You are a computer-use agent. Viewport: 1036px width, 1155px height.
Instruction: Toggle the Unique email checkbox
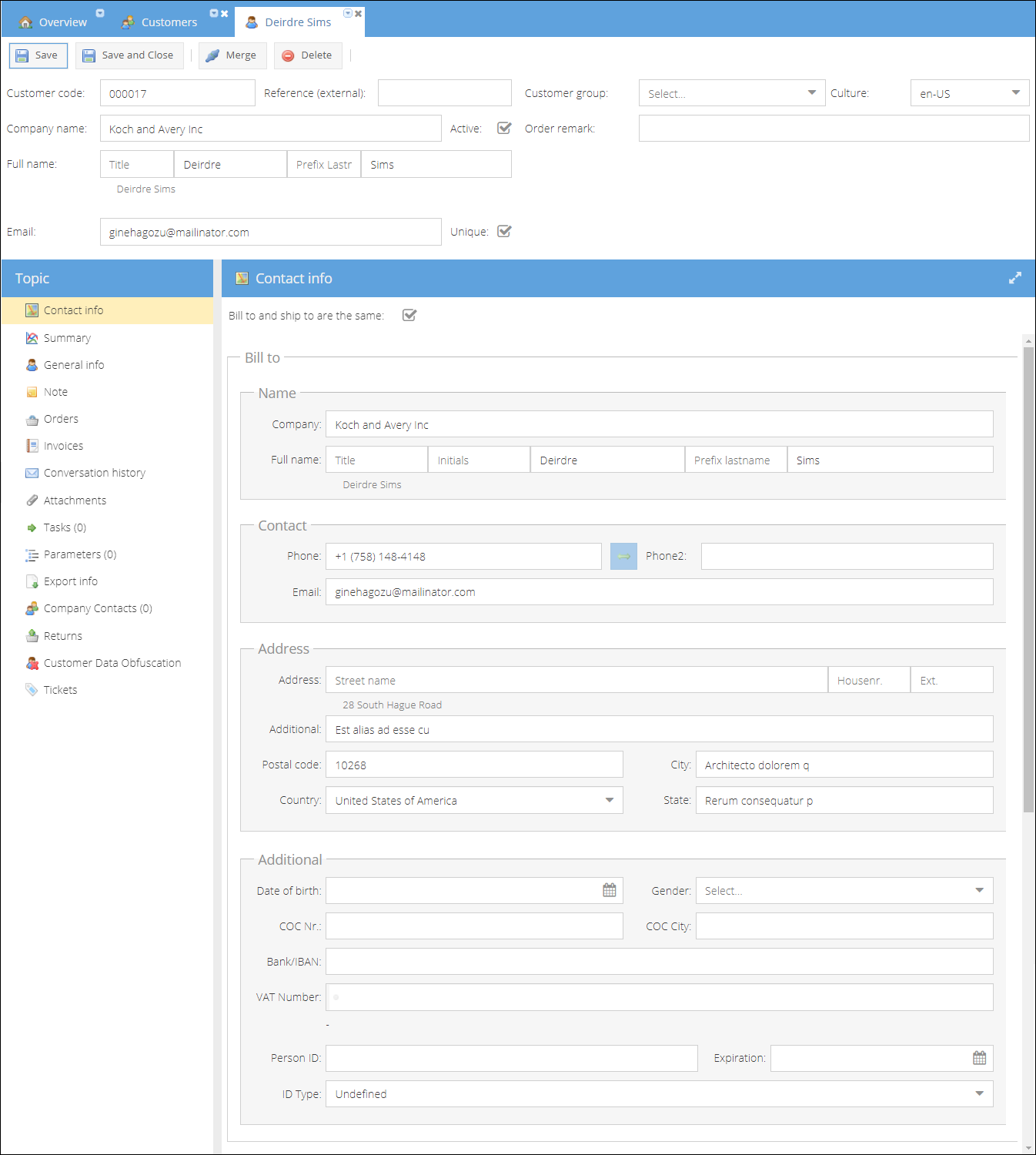pyautogui.click(x=504, y=231)
